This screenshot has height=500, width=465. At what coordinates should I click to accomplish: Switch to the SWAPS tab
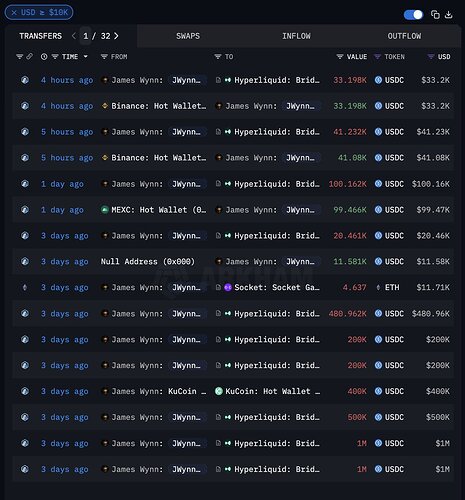188,36
